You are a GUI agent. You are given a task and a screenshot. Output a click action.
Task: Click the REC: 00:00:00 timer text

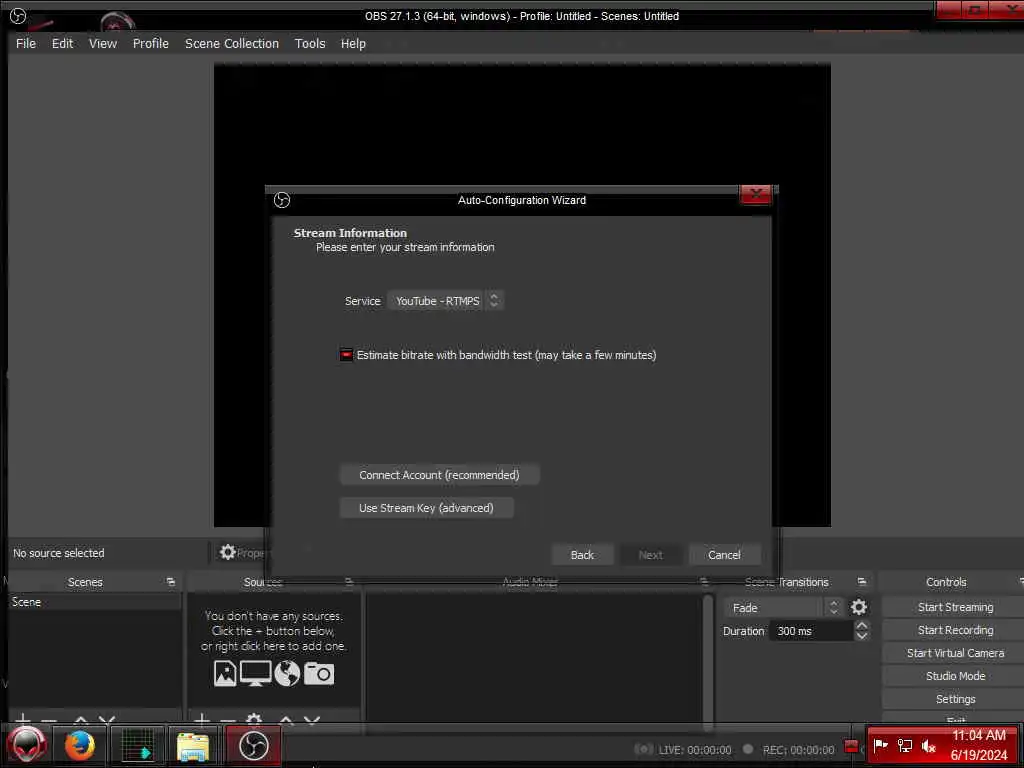(x=798, y=750)
